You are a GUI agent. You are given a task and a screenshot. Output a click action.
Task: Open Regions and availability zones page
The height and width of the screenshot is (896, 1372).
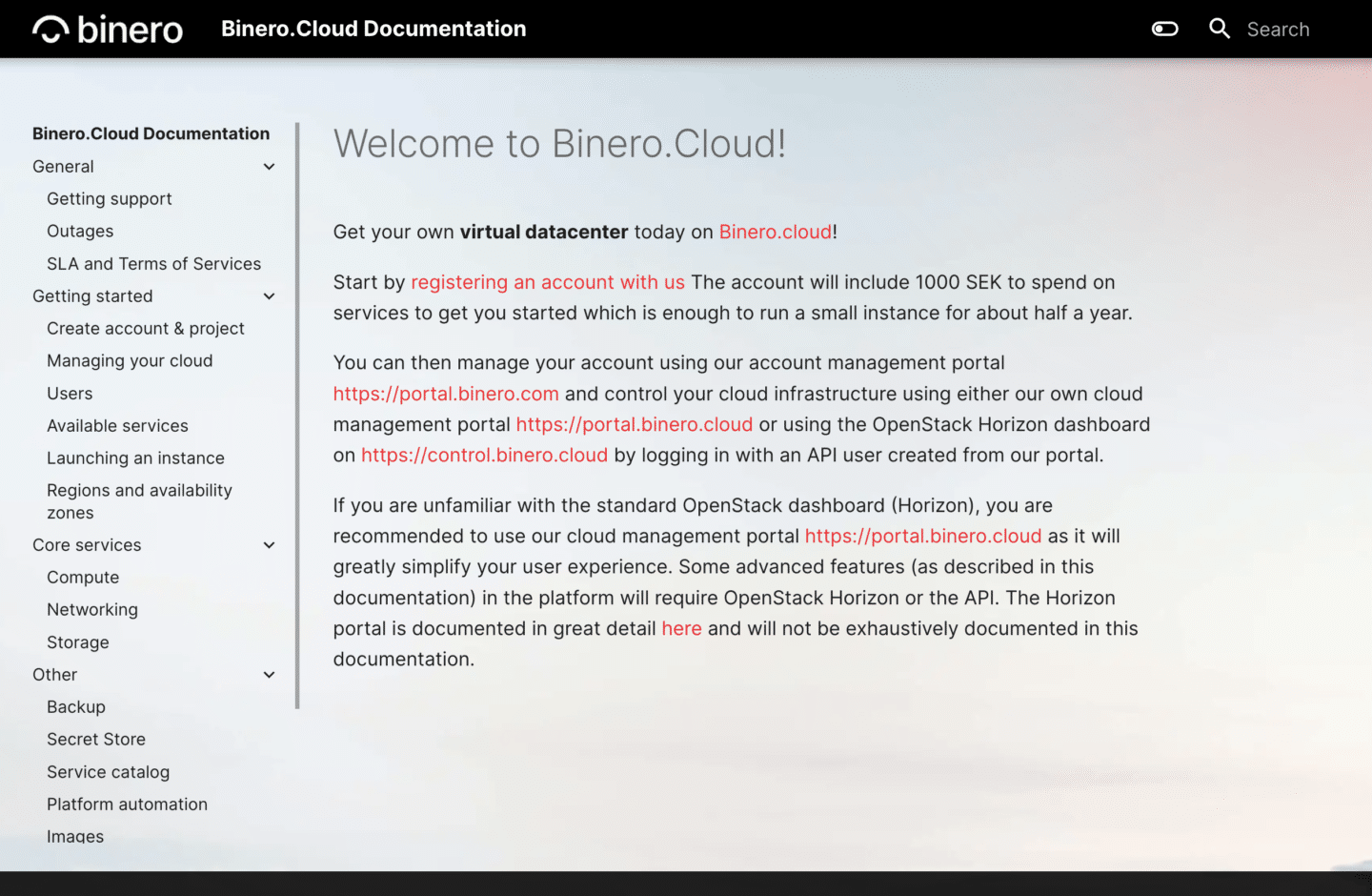point(139,501)
